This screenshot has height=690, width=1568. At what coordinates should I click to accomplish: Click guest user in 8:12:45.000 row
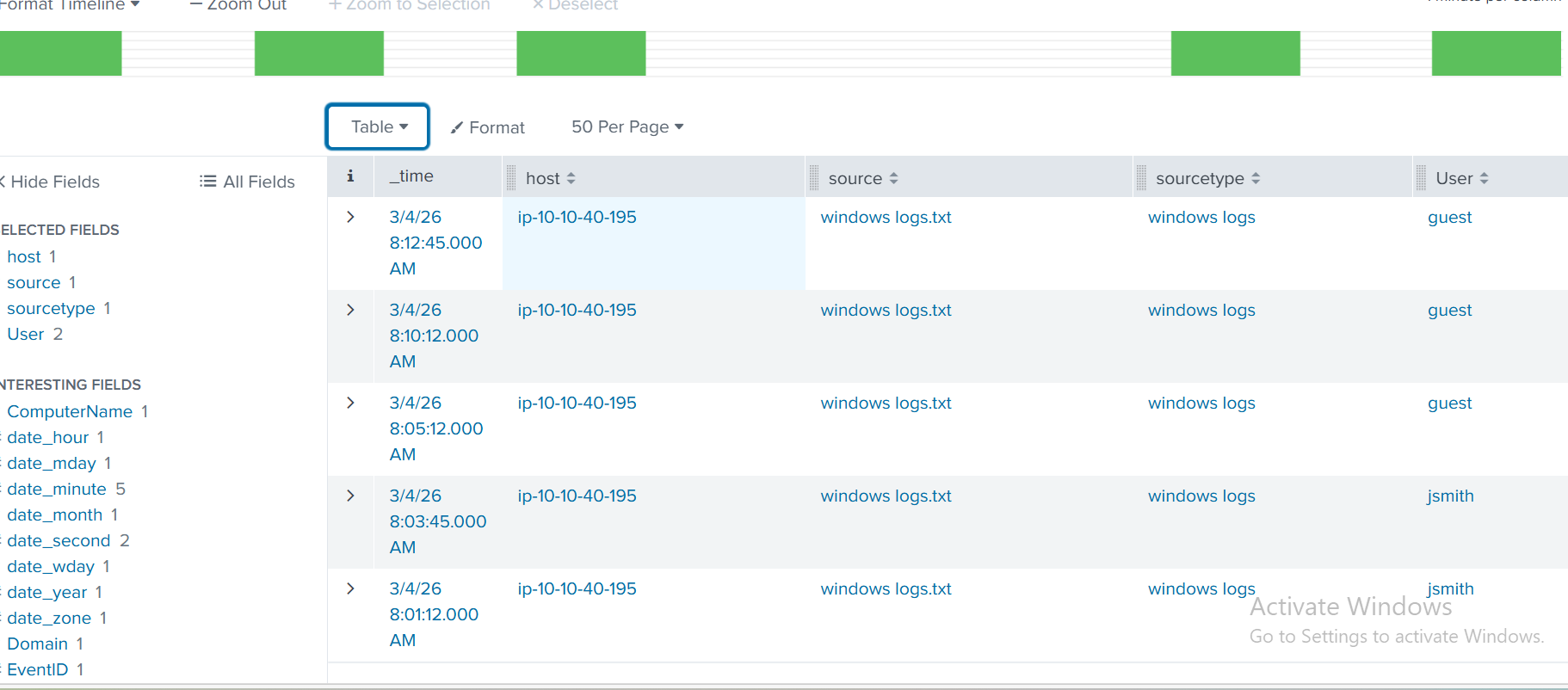click(1449, 217)
